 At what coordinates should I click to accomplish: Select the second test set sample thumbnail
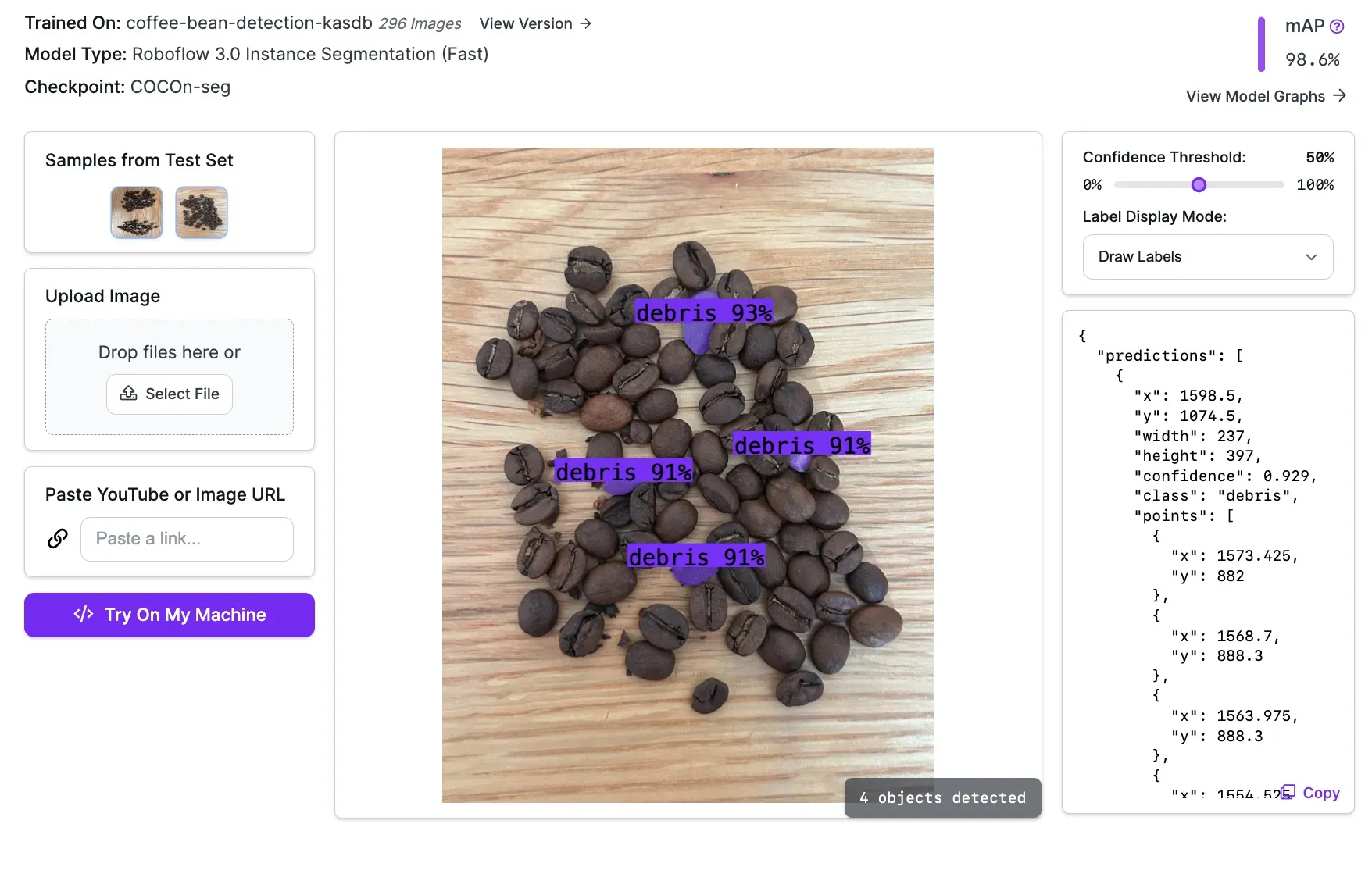pyautogui.click(x=202, y=212)
